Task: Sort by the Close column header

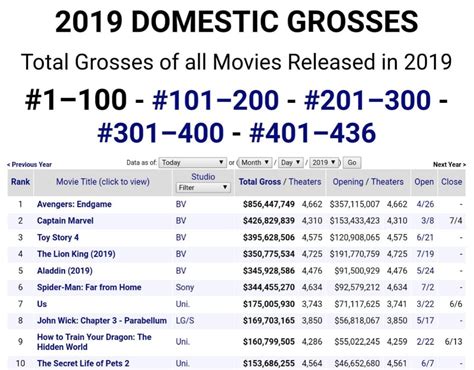Action: [452, 182]
